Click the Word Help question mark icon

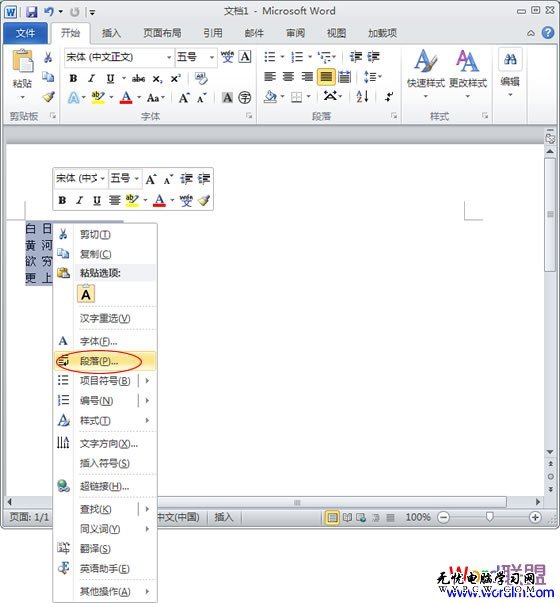pyautogui.click(x=548, y=33)
